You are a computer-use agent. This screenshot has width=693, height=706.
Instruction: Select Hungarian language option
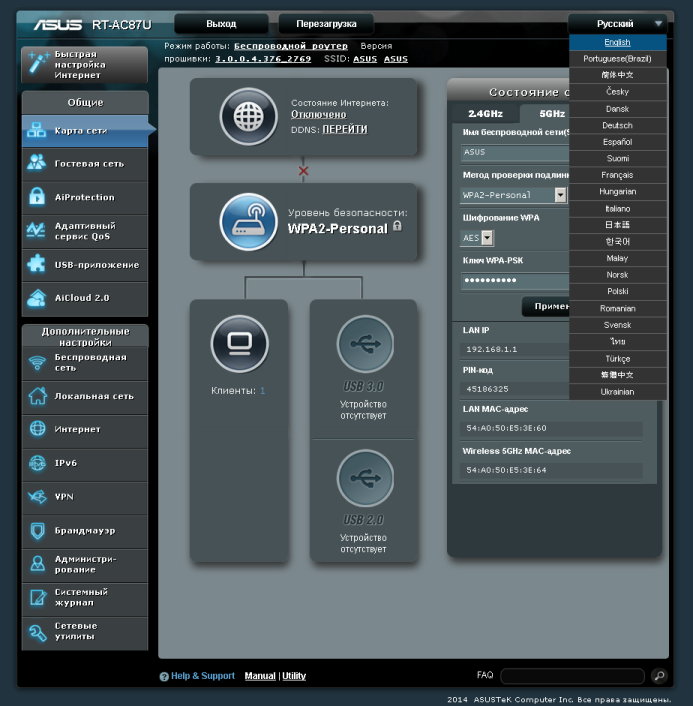pyautogui.click(x=617, y=192)
